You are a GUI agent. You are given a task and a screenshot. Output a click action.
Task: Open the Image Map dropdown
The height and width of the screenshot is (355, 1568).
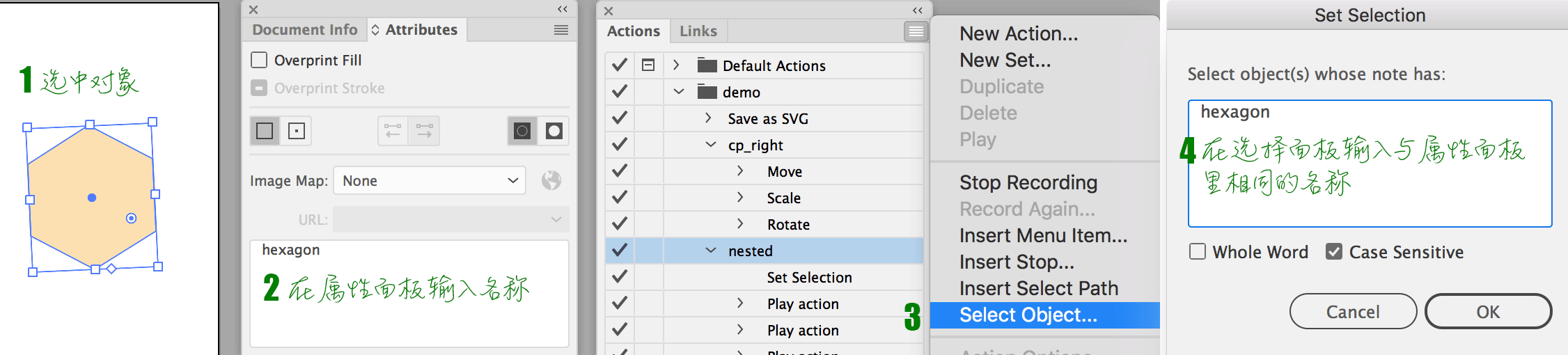[x=430, y=181]
